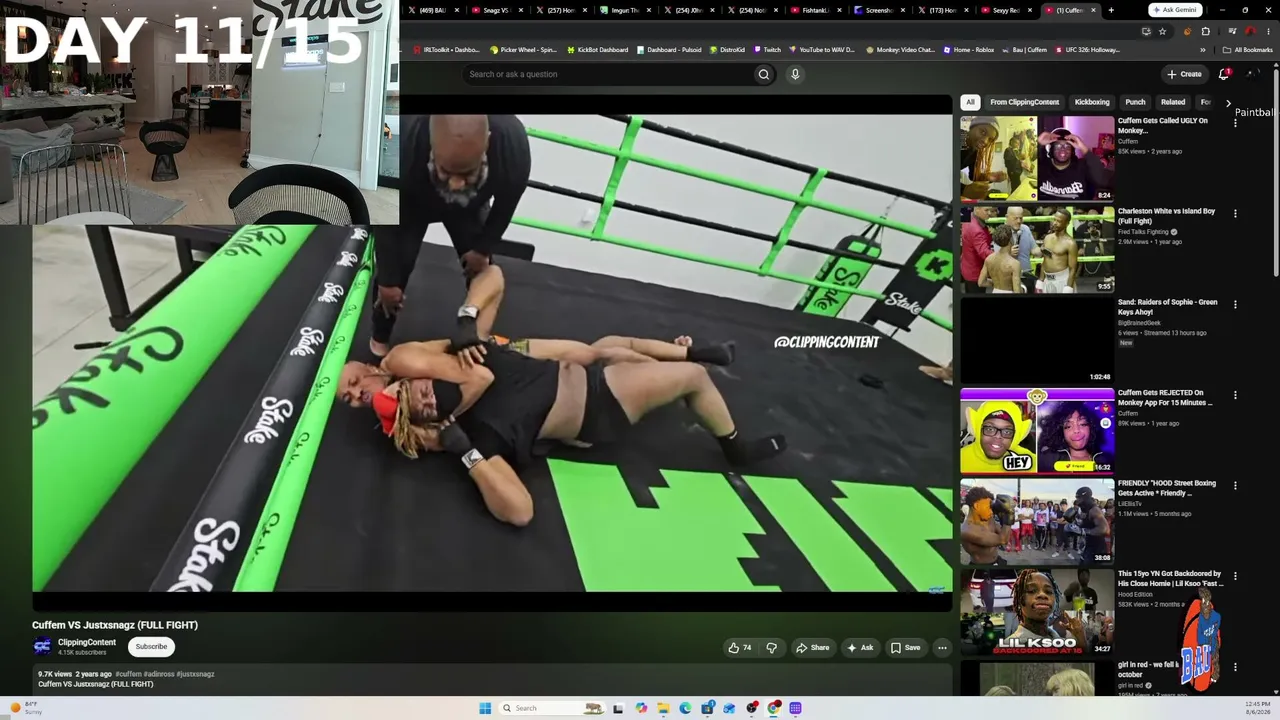Open Twitch bookmark
This screenshot has width=1280, height=720.
pos(767,49)
